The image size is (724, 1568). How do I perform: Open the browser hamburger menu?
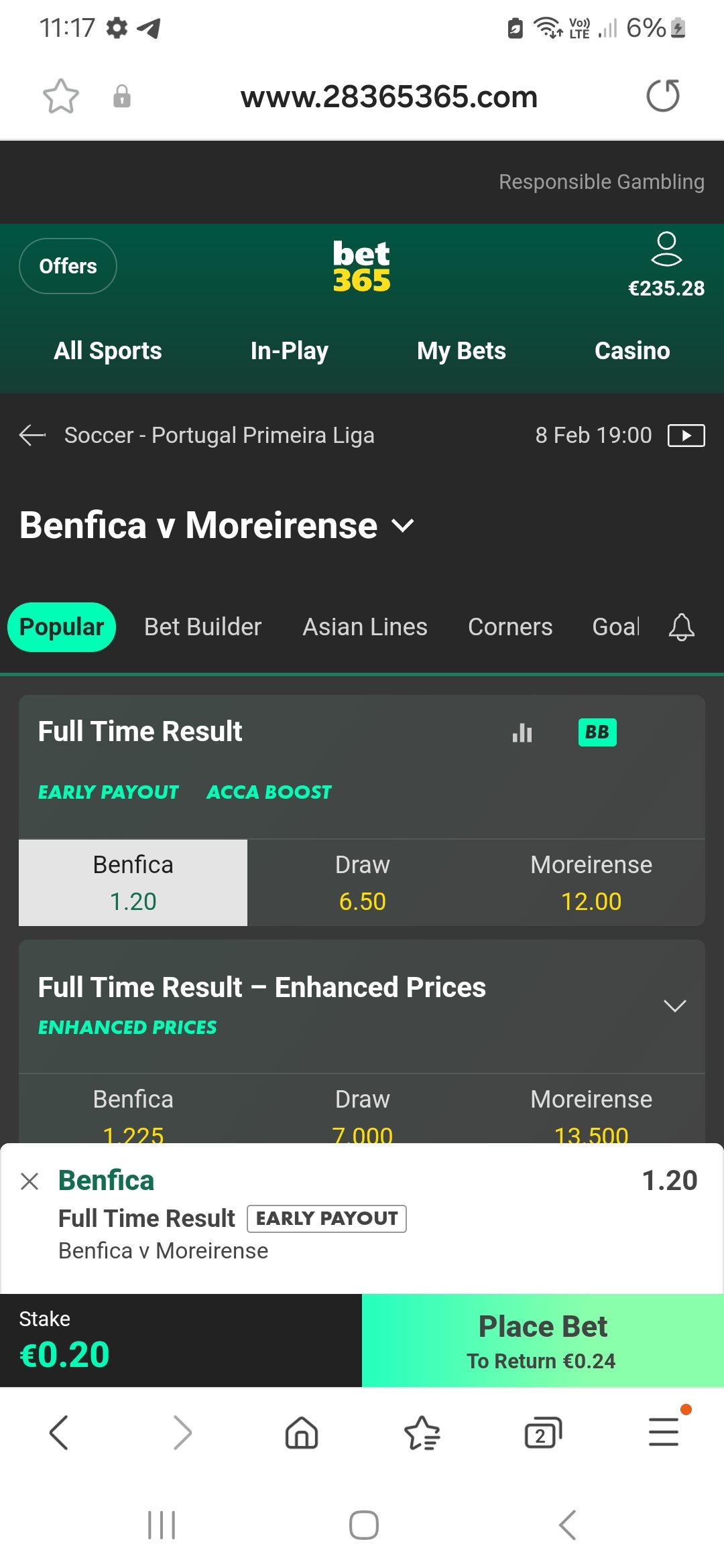pyautogui.click(x=664, y=1433)
